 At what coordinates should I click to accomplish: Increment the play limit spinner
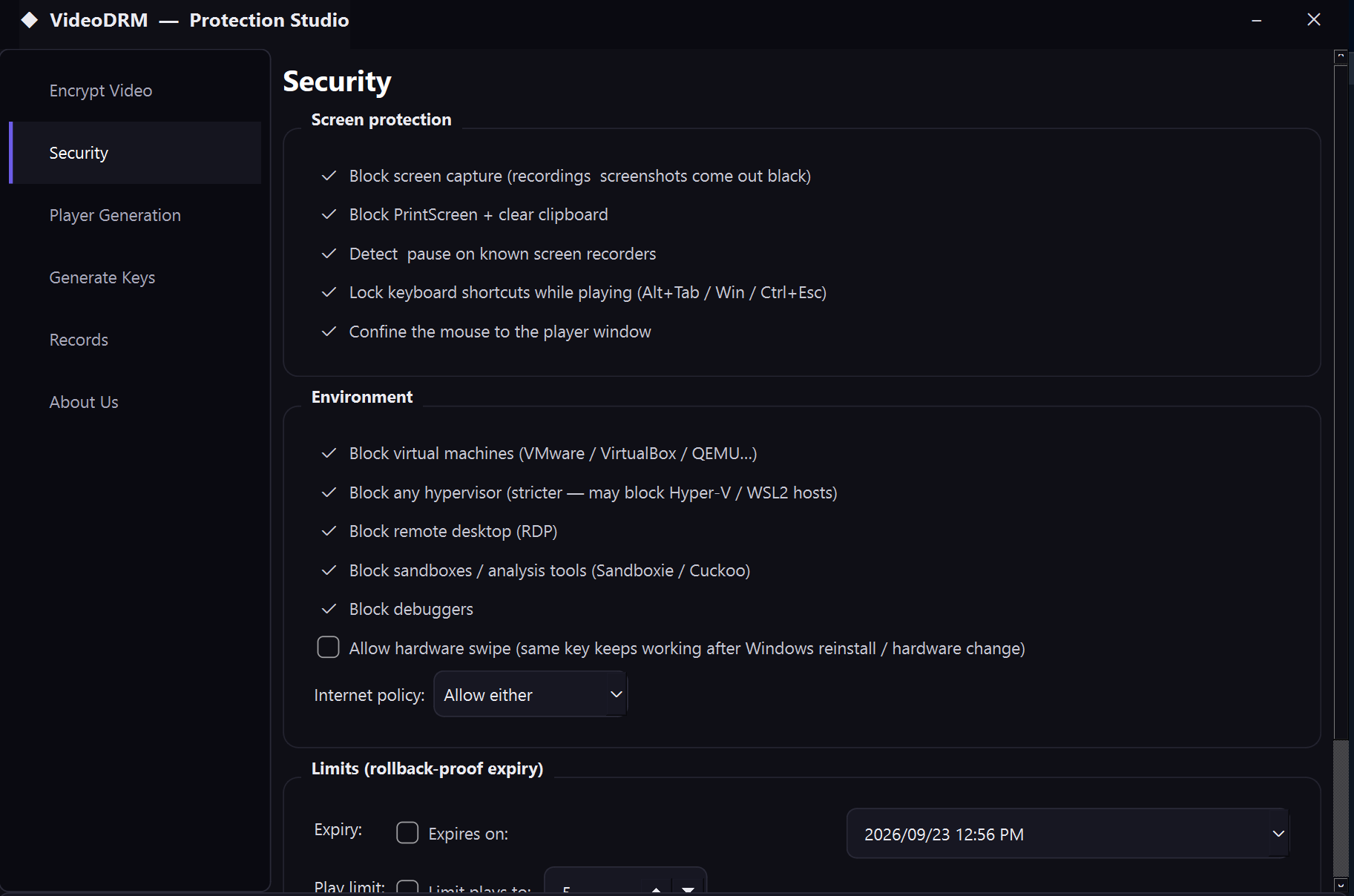pyautogui.click(x=656, y=889)
